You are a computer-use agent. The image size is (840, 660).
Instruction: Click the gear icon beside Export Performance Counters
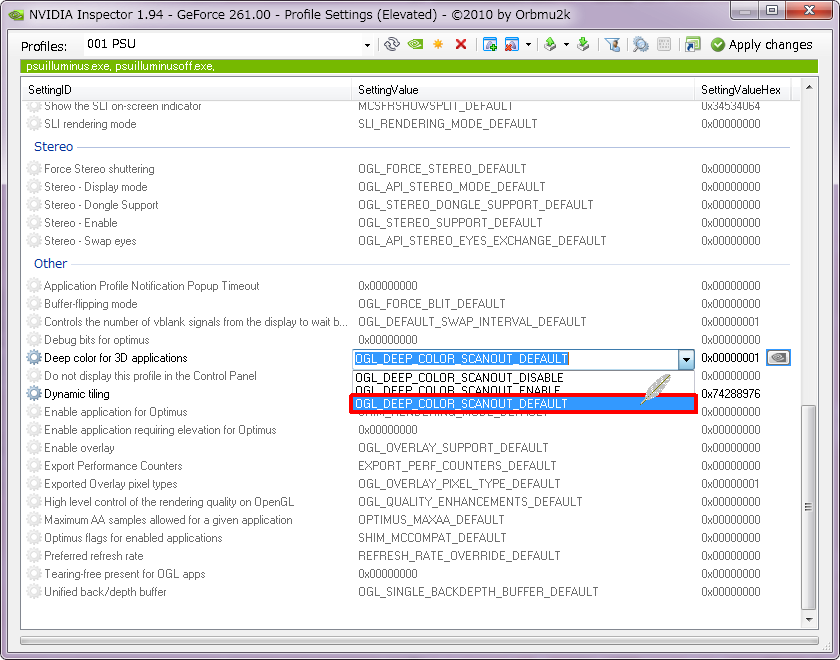click(x=34, y=466)
